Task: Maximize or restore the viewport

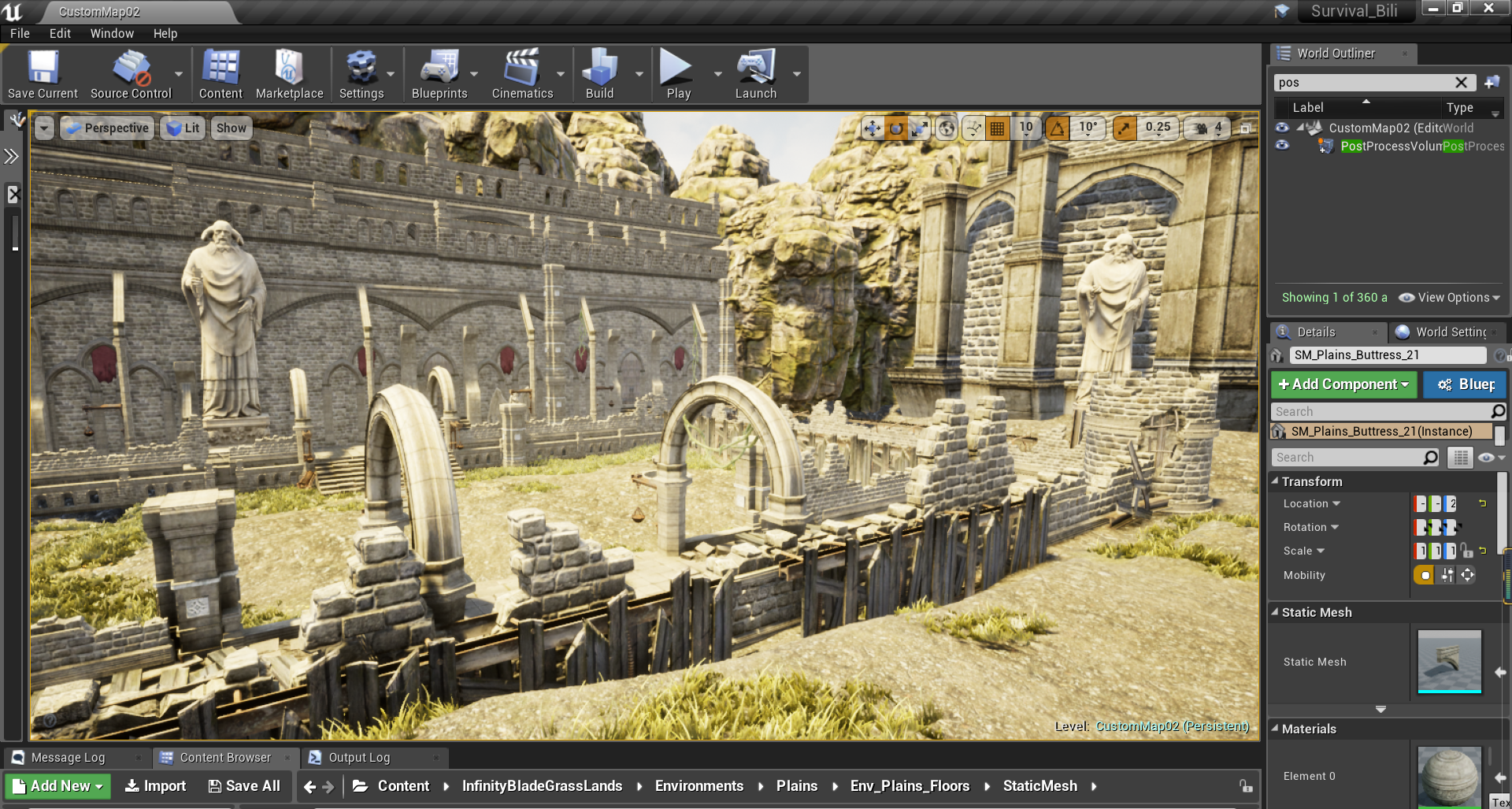Action: point(1246,128)
